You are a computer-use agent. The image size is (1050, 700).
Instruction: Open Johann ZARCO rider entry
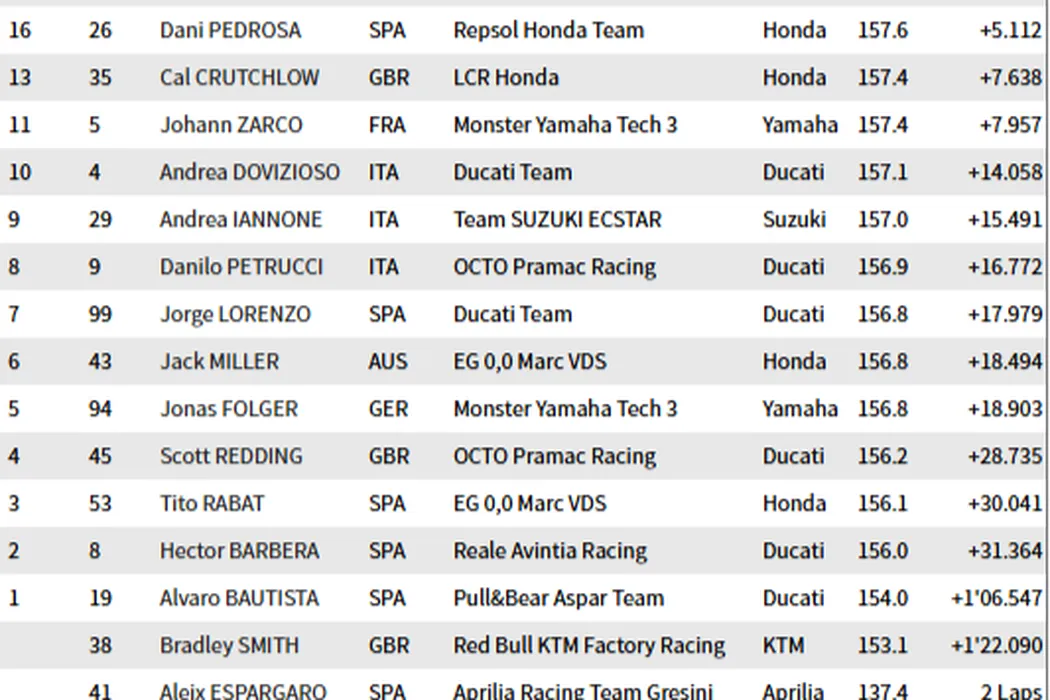pos(231,125)
